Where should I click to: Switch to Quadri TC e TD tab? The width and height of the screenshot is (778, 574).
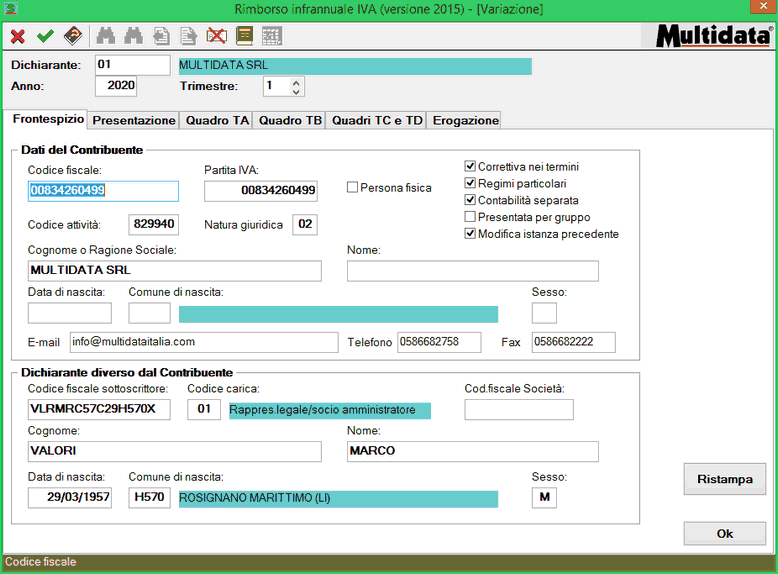[377, 121]
